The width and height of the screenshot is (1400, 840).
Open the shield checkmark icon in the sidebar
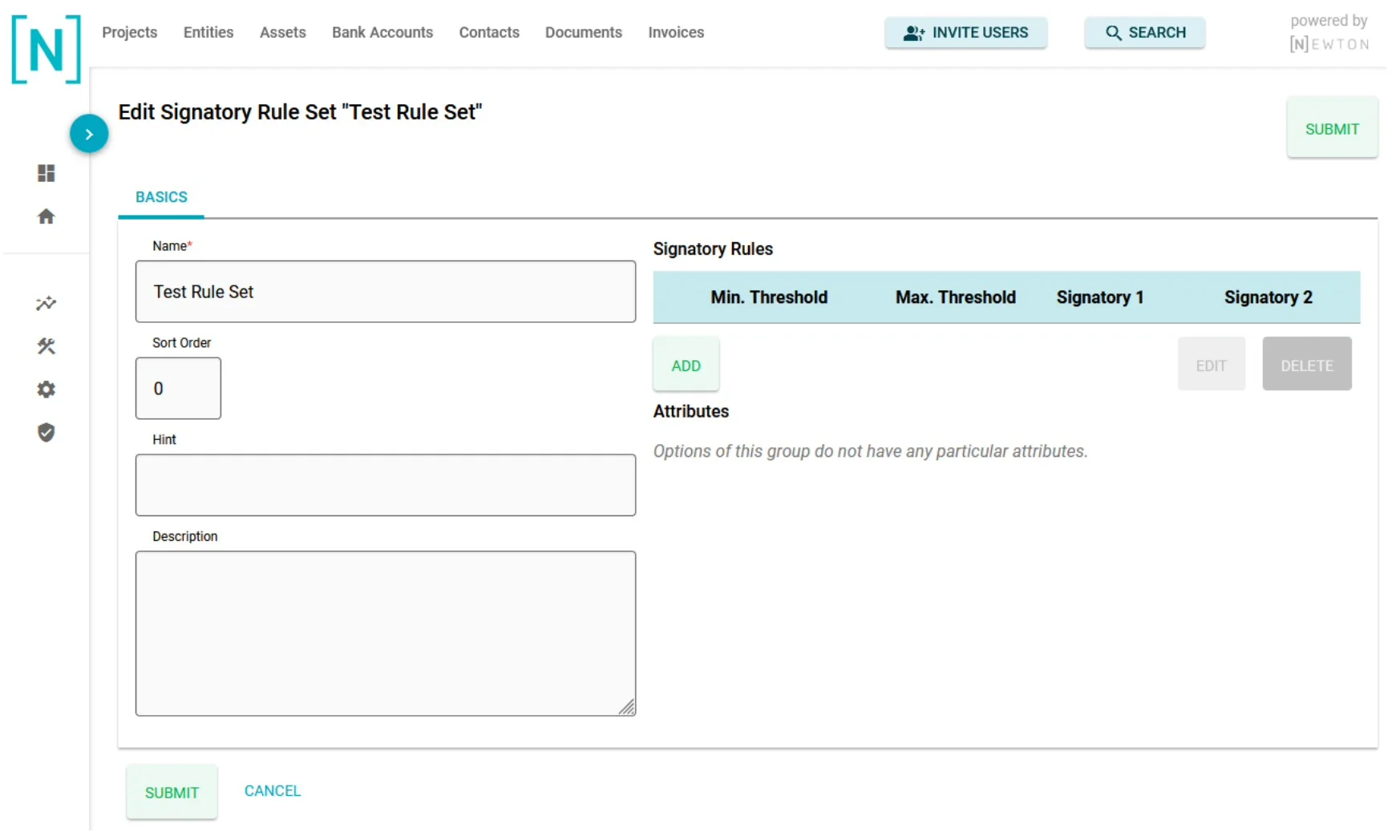[47, 433]
